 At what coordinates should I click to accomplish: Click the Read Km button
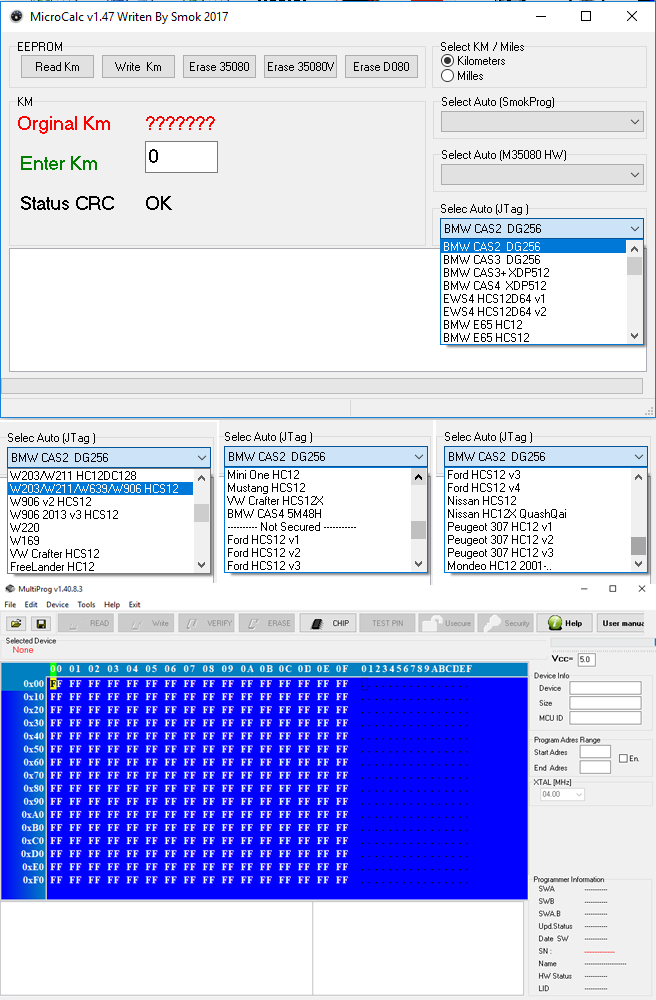click(57, 67)
